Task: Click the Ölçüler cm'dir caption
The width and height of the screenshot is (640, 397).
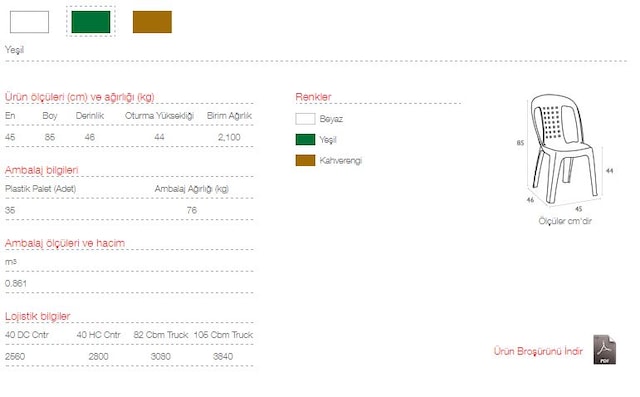Action: (x=565, y=221)
